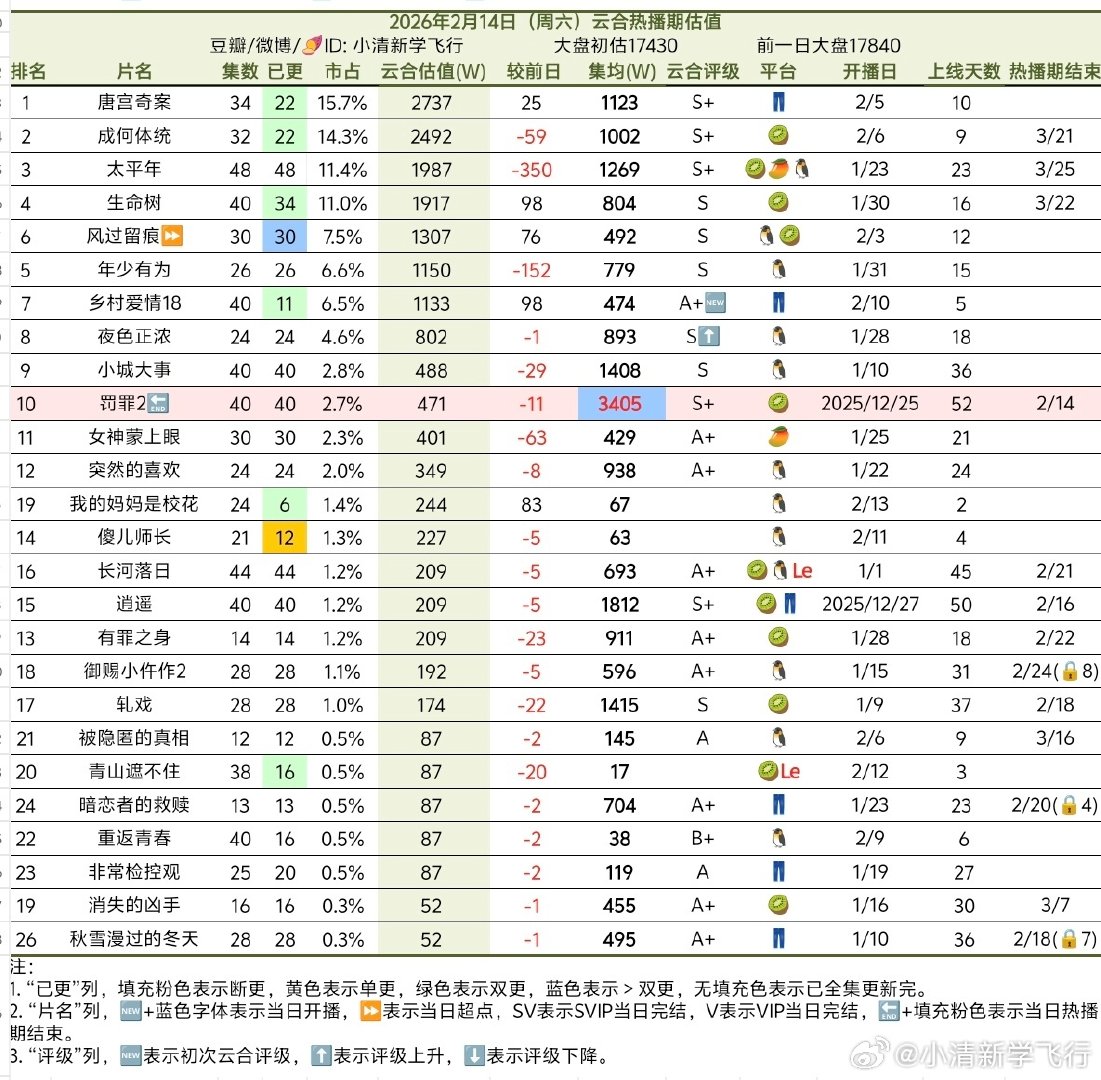Click the jeans platform icon for 唐宫奇案
Image resolution: width=1101 pixels, height=1080 pixels.
778,103
